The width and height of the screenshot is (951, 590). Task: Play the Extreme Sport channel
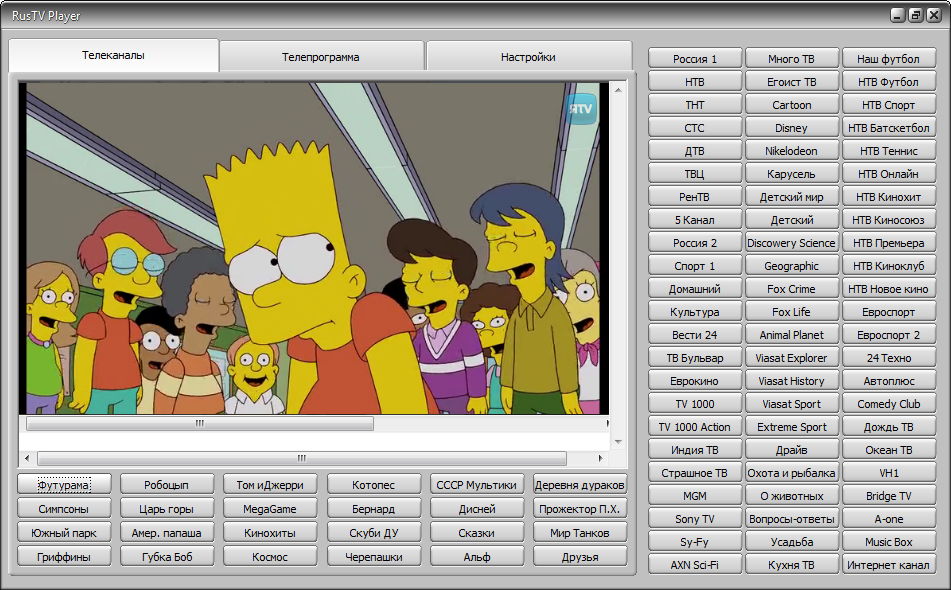[791, 427]
